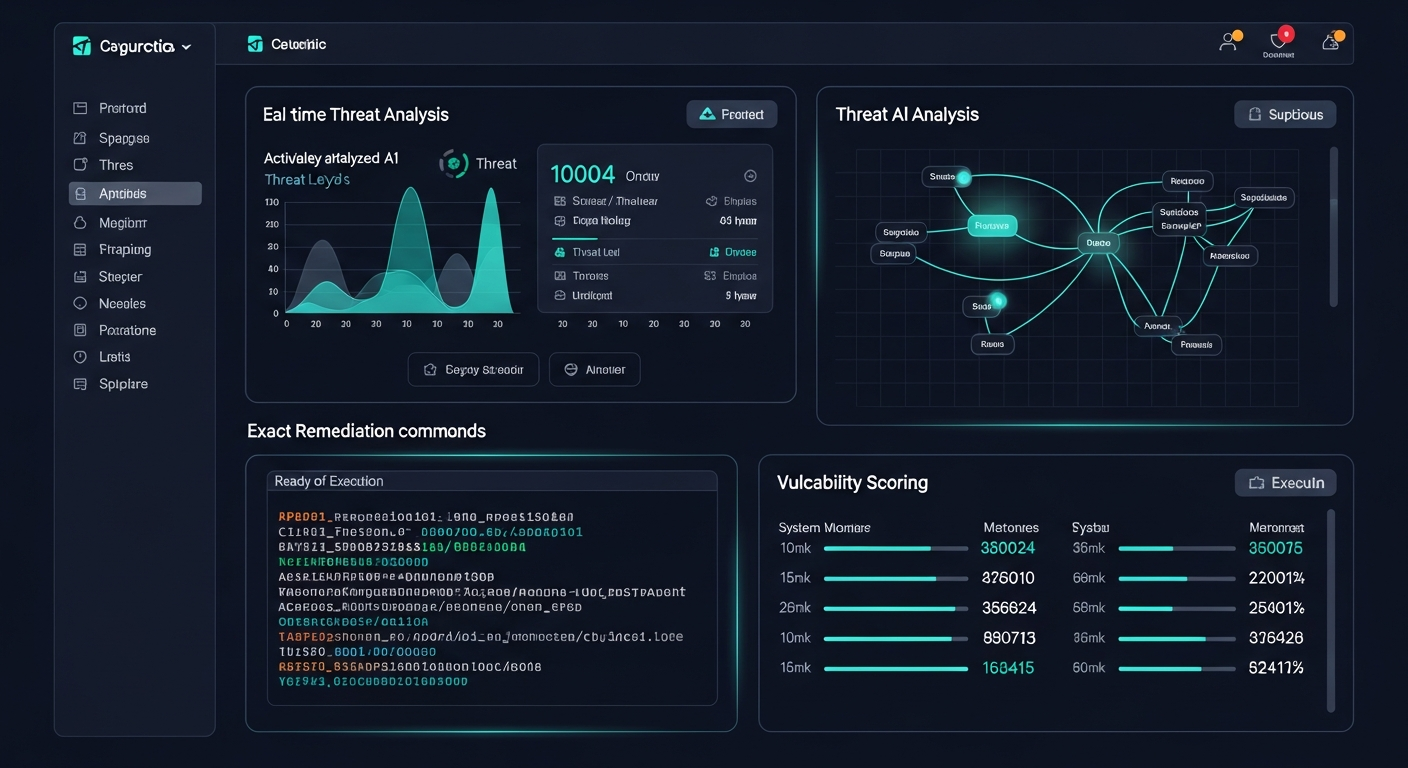
Task: Click the Saupue graph node
Action: pos(895,254)
